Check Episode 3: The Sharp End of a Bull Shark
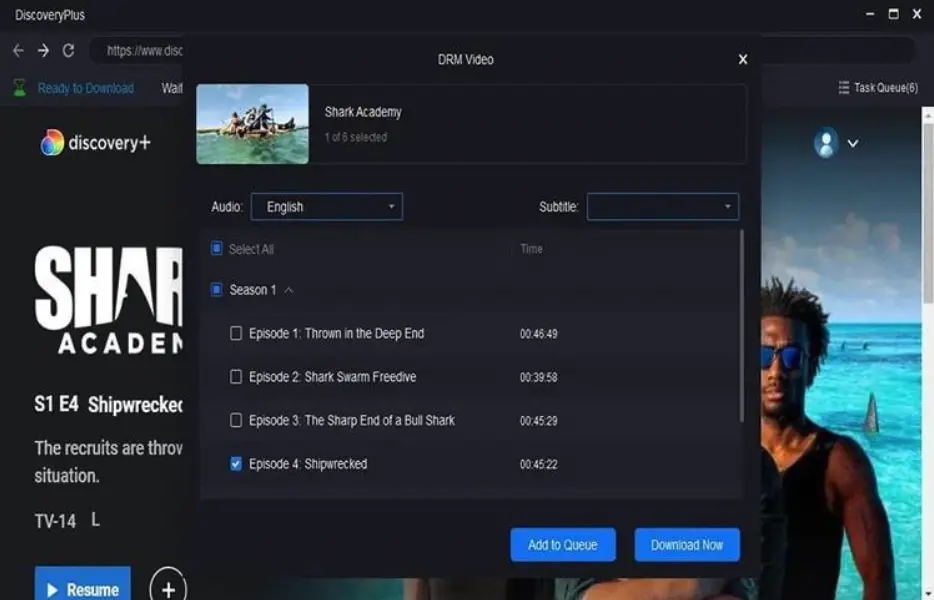The width and height of the screenshot is (934, 600). point(236,420)
